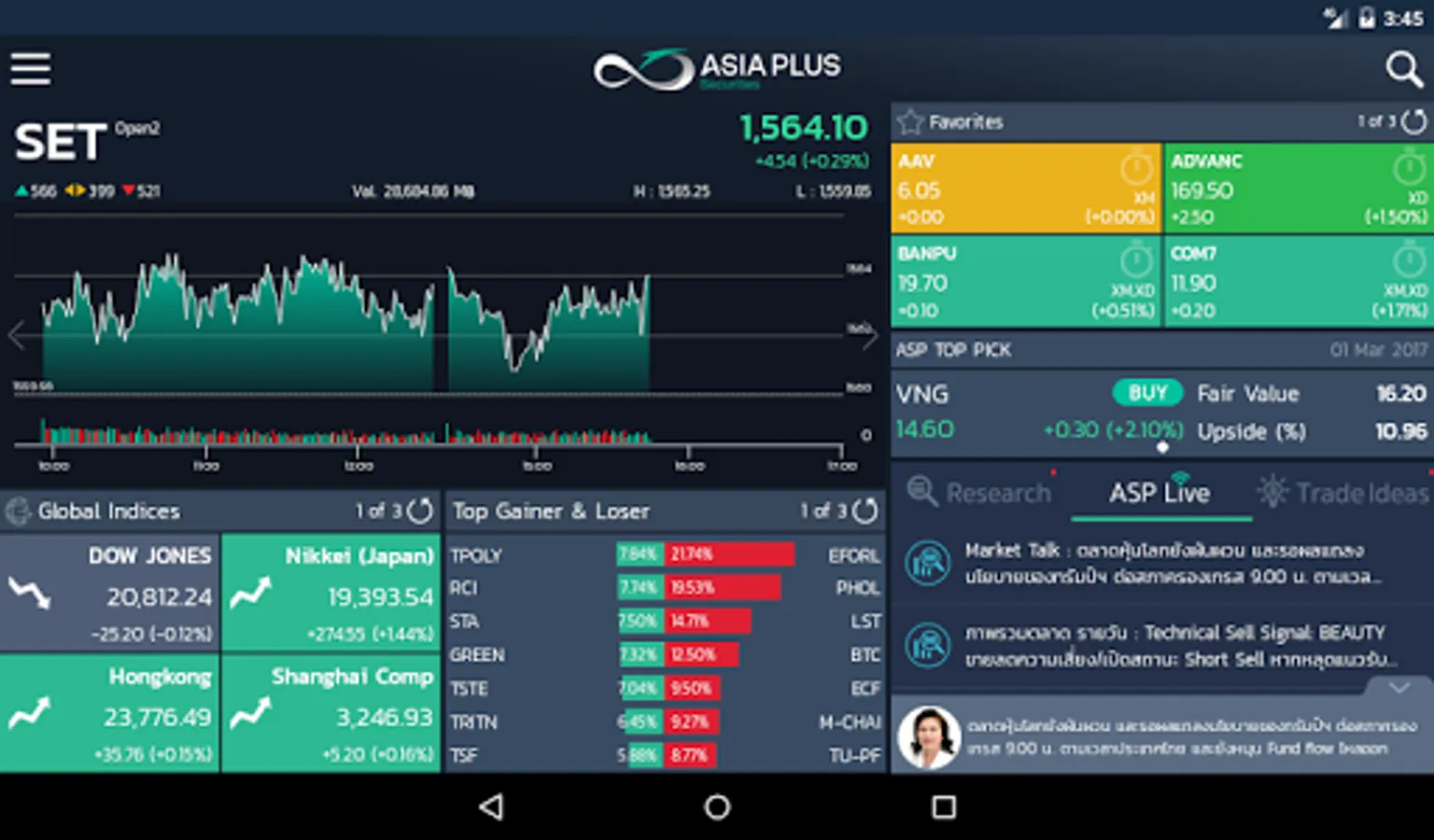Open the Nikkei (Japan) index card
The image size is (1434, 840).
[x=330, y=593]
